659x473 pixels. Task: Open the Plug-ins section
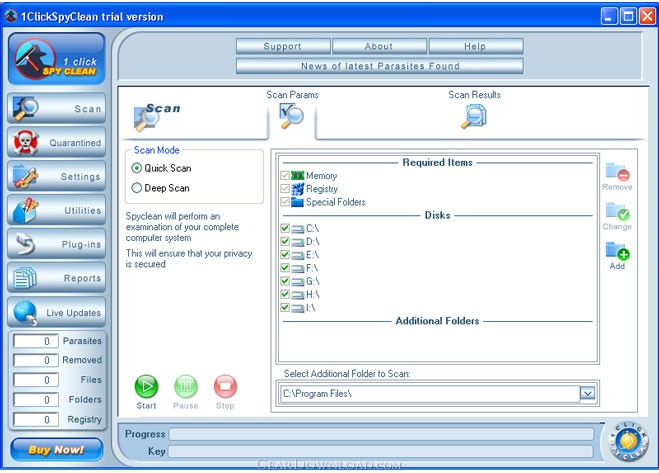tap(56, 244)
